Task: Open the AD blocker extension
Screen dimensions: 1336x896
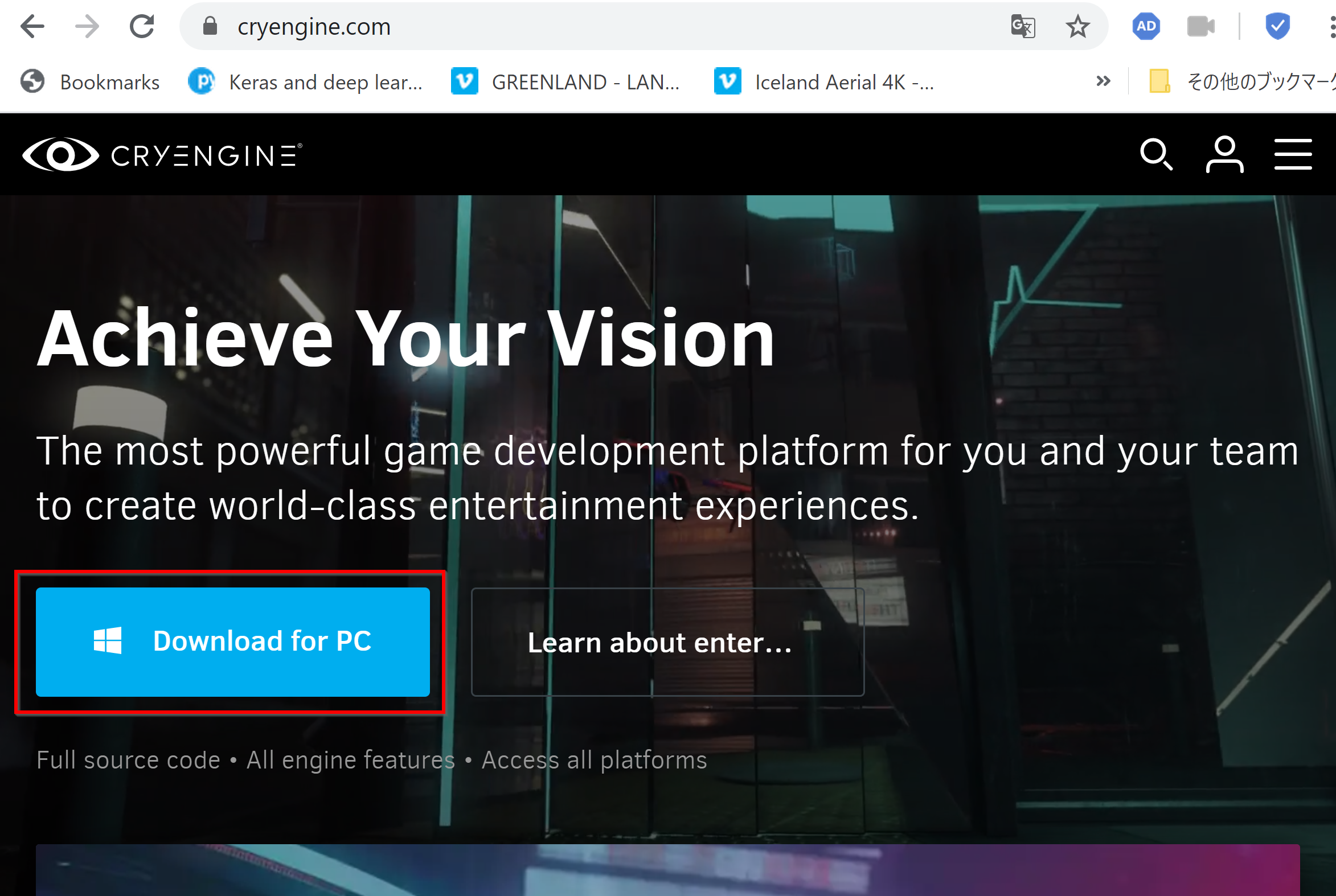Action: pyautogui.click(x=1146, y=26)
